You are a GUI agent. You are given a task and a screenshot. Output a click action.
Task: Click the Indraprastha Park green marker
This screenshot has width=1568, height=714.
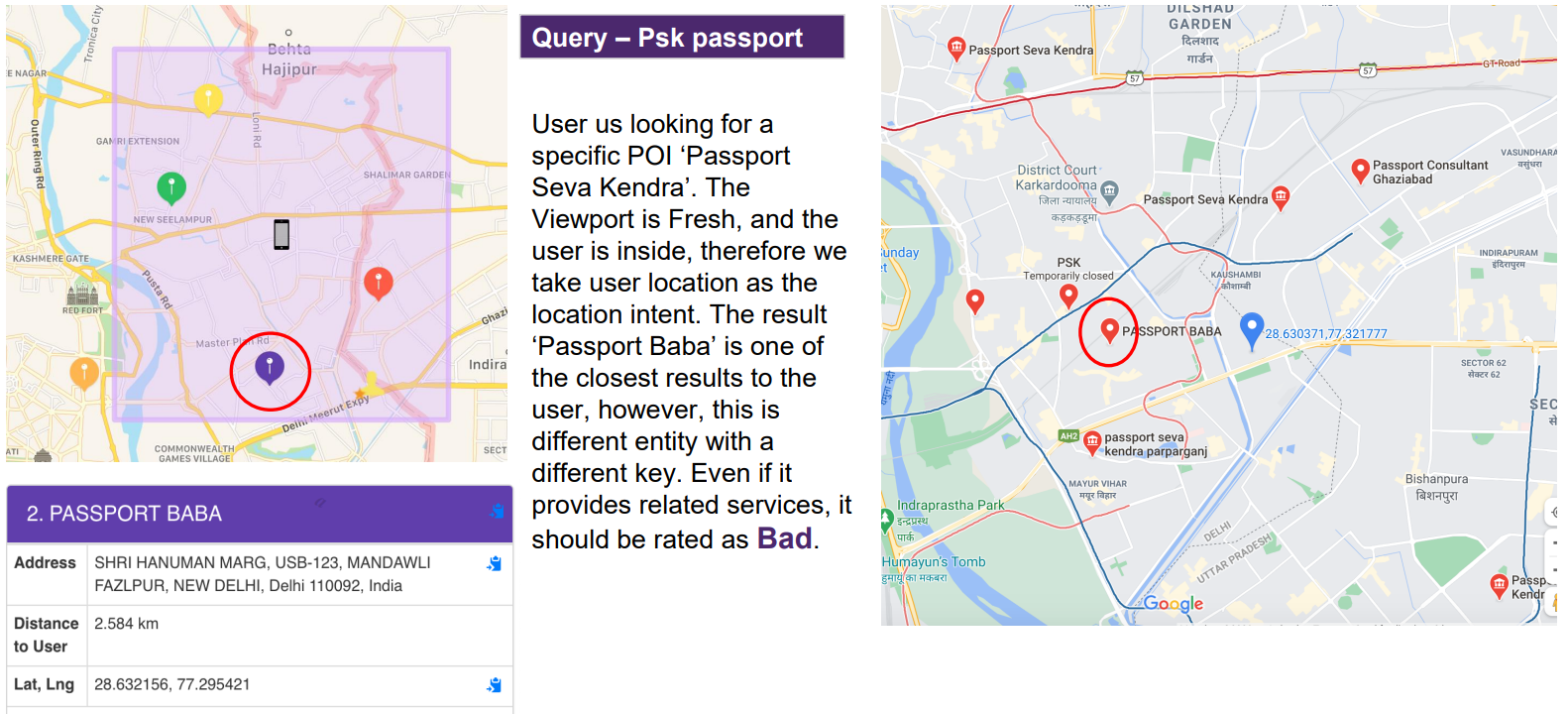pos(886,519)
